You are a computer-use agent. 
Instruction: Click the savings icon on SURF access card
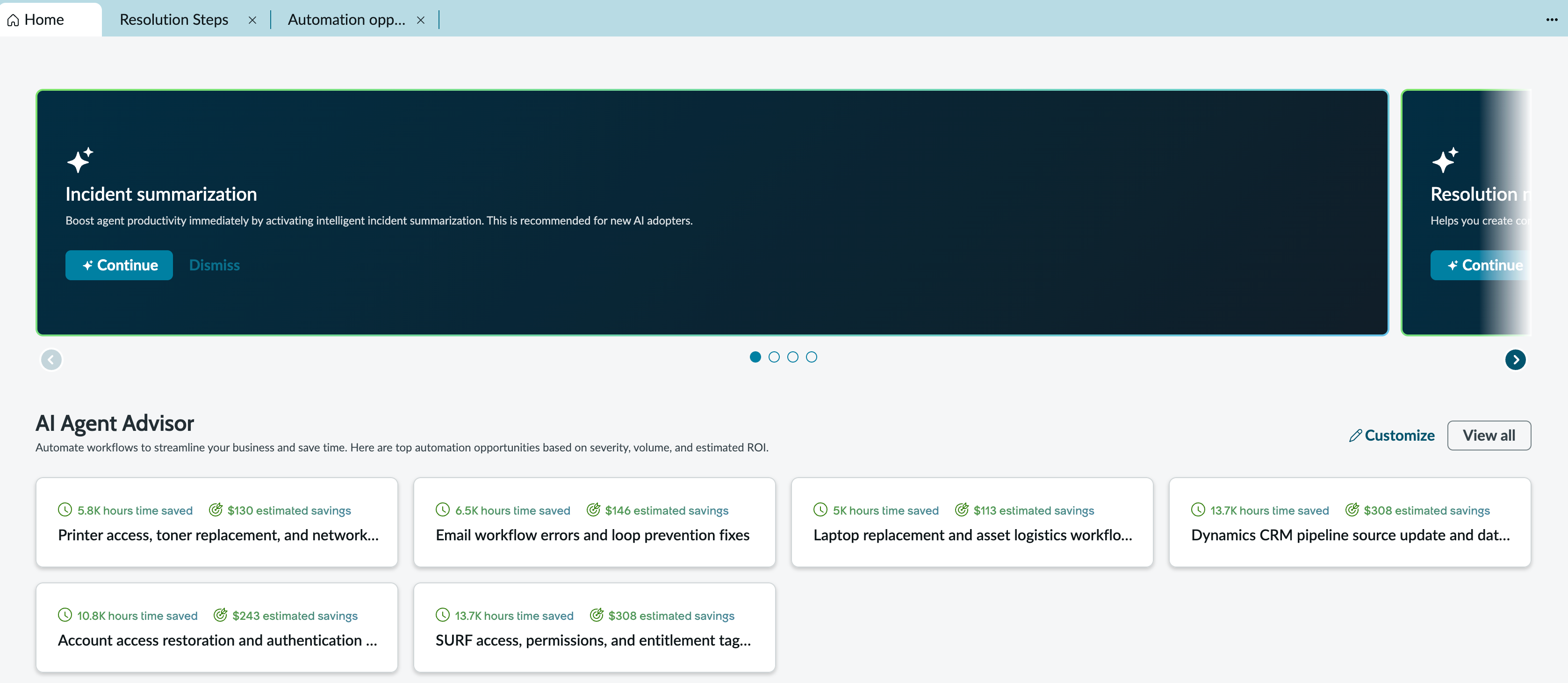coord(597,615)
